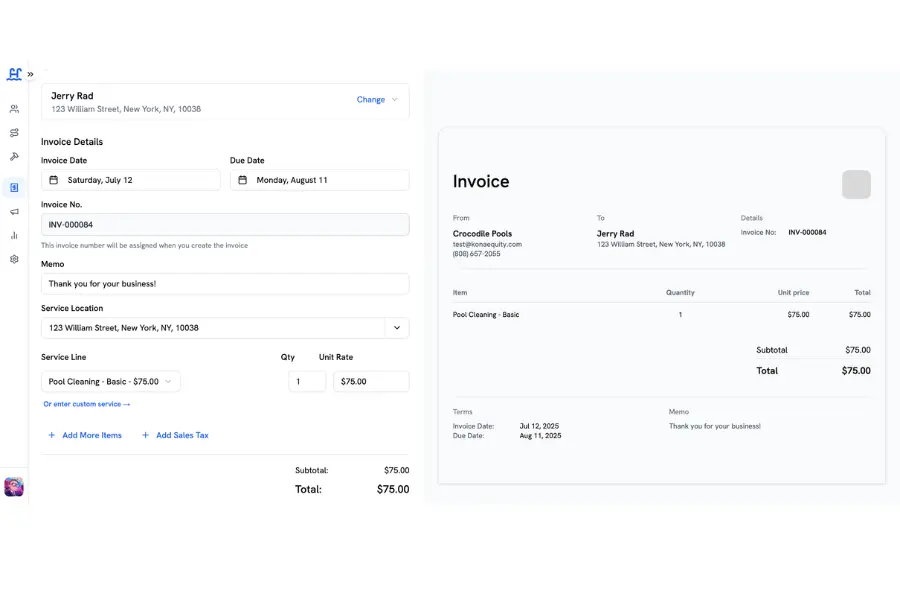Open the tools hammer icon in sidebar
Image resolution: width=900 pixels, height=600 pixels.
(14, 156)
